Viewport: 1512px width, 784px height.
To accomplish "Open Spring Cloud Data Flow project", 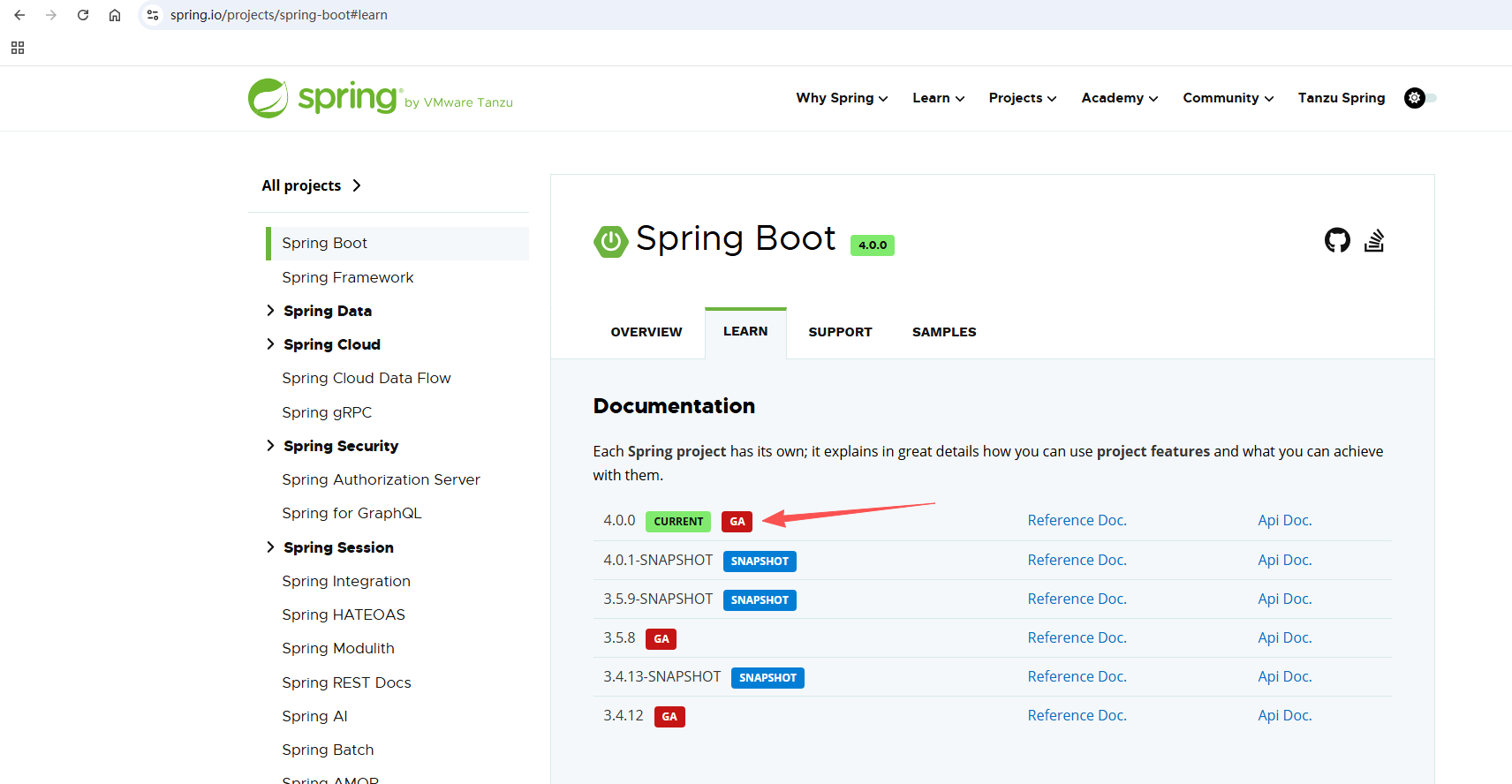I will pos(366,378).
